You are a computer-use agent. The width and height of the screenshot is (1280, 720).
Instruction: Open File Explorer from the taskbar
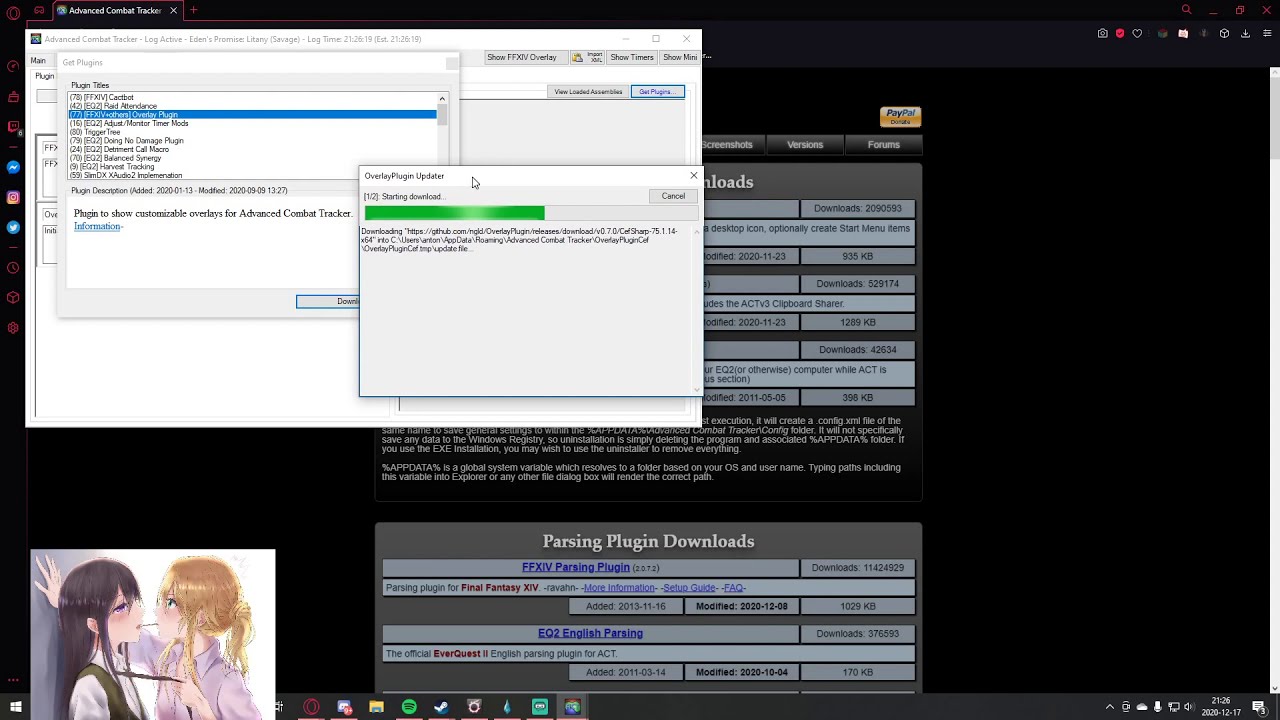point(376,707)
